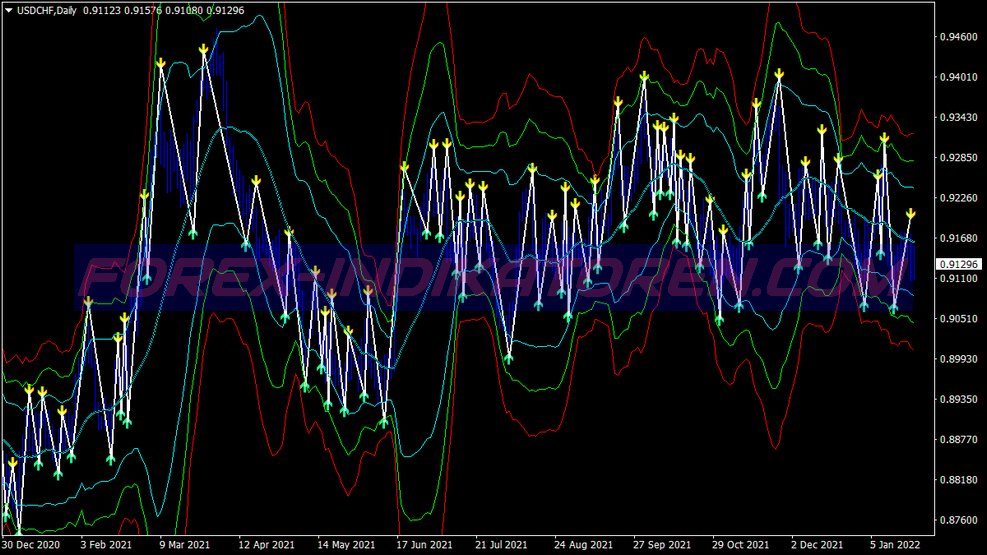Select the yellow arrow at the highest April 2021 peak
This screenshot has height=555, width=987.
tap(203, 49)
